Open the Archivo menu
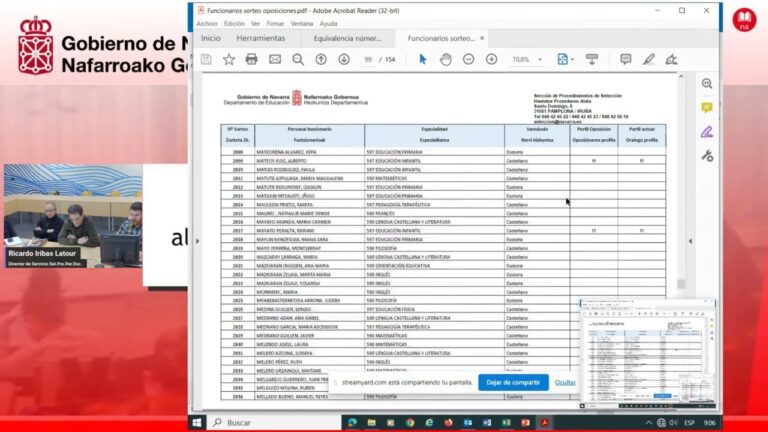The image size is (768, 432). click(x=207, y=24)
